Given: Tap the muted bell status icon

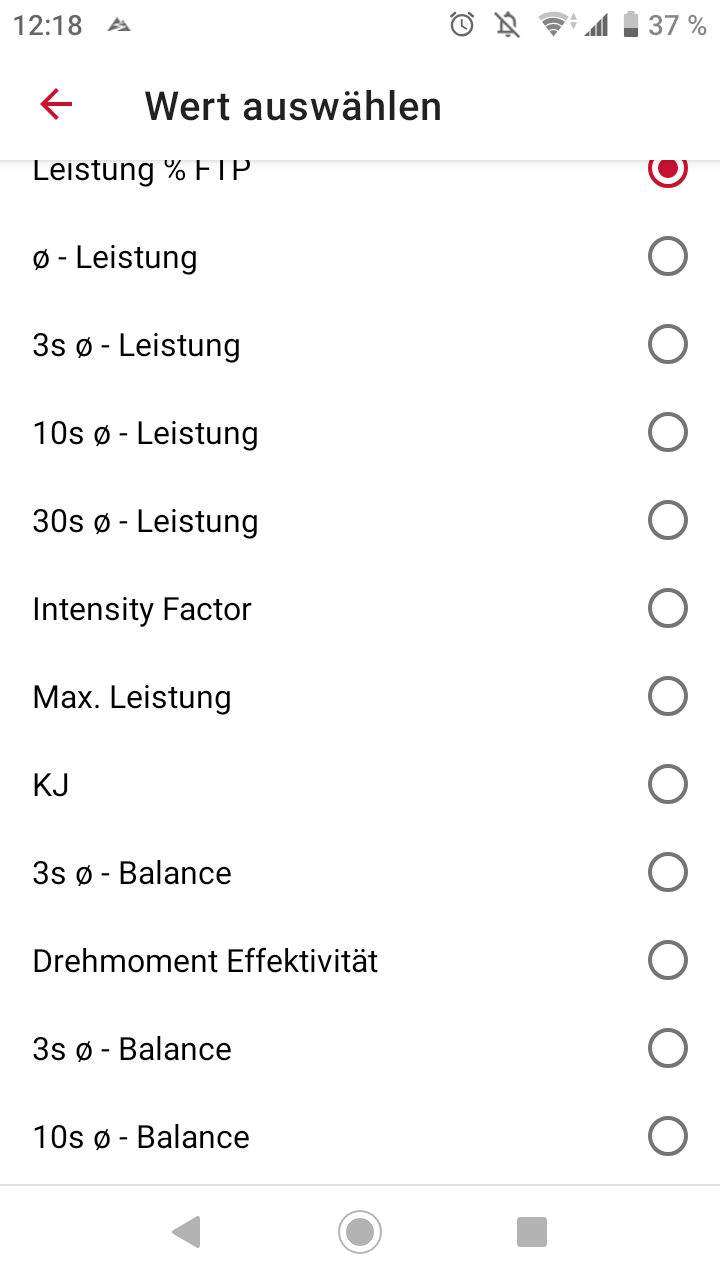Looking at the screenshot, I should point(508,25).
